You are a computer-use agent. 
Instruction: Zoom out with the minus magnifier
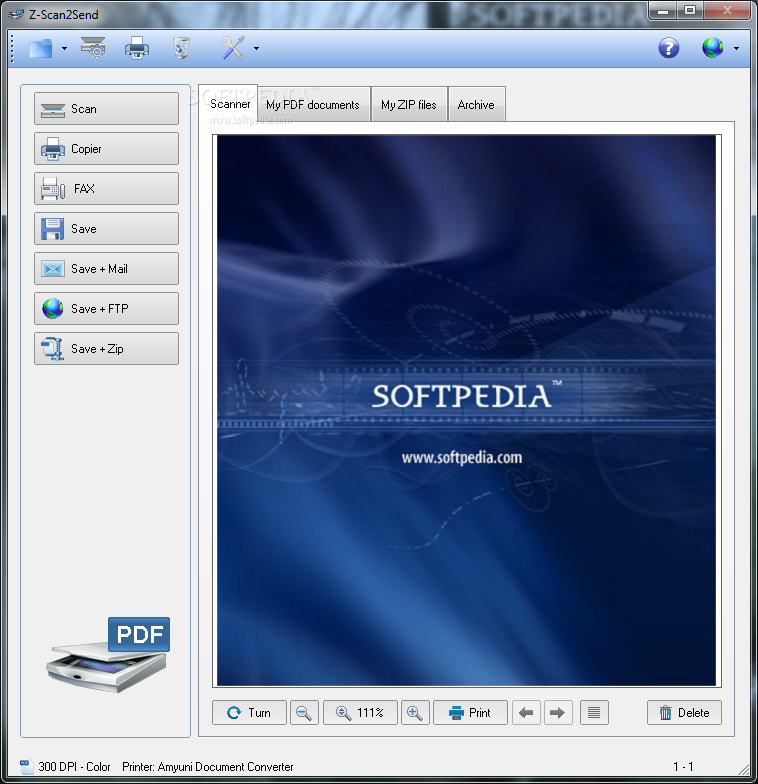point(304,712)
